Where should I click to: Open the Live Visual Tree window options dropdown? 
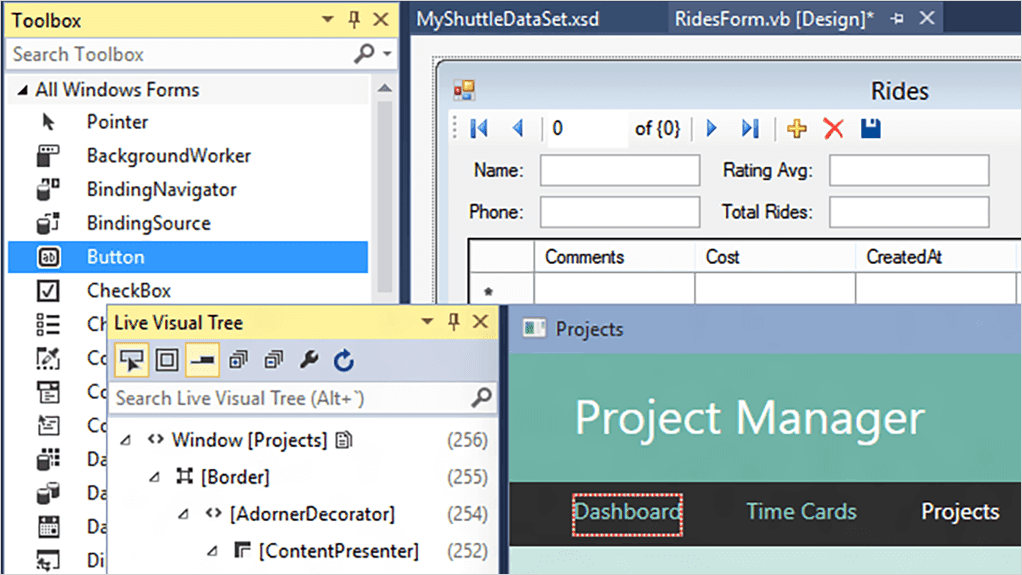pos(427,323)
